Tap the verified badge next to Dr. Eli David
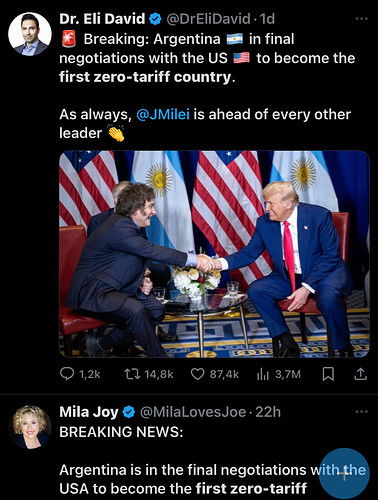This screenshot has height=500, width=378. (155, 19)
